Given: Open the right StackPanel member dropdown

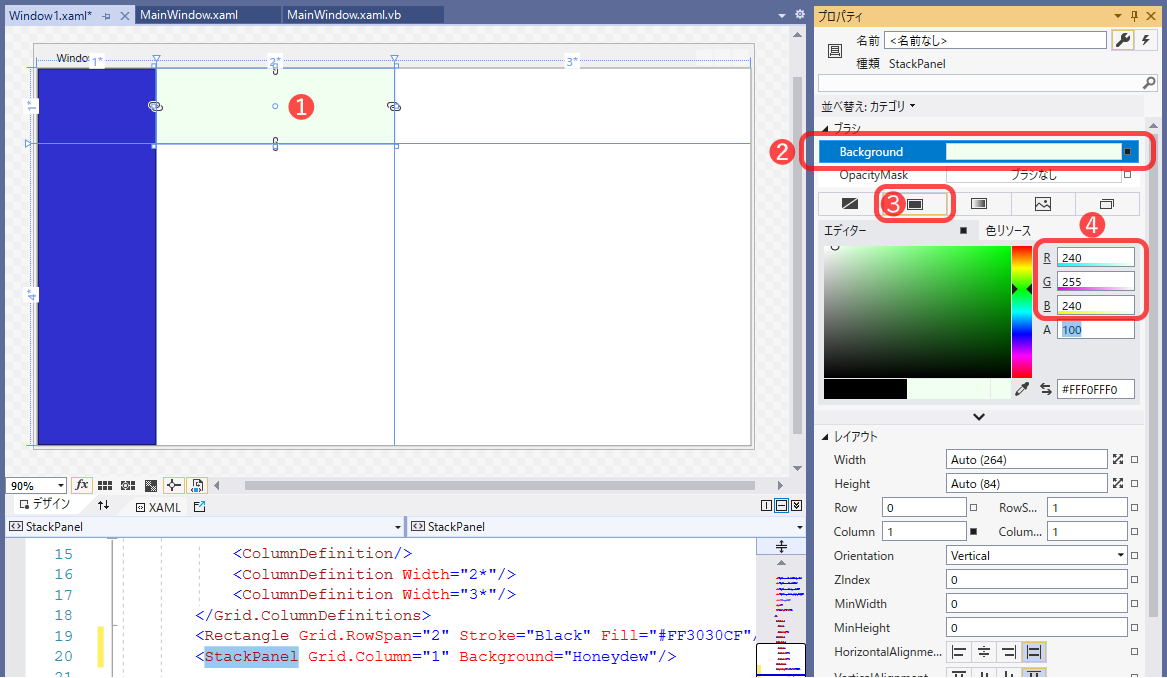Looking at the screenshot, I should point(799,527).
